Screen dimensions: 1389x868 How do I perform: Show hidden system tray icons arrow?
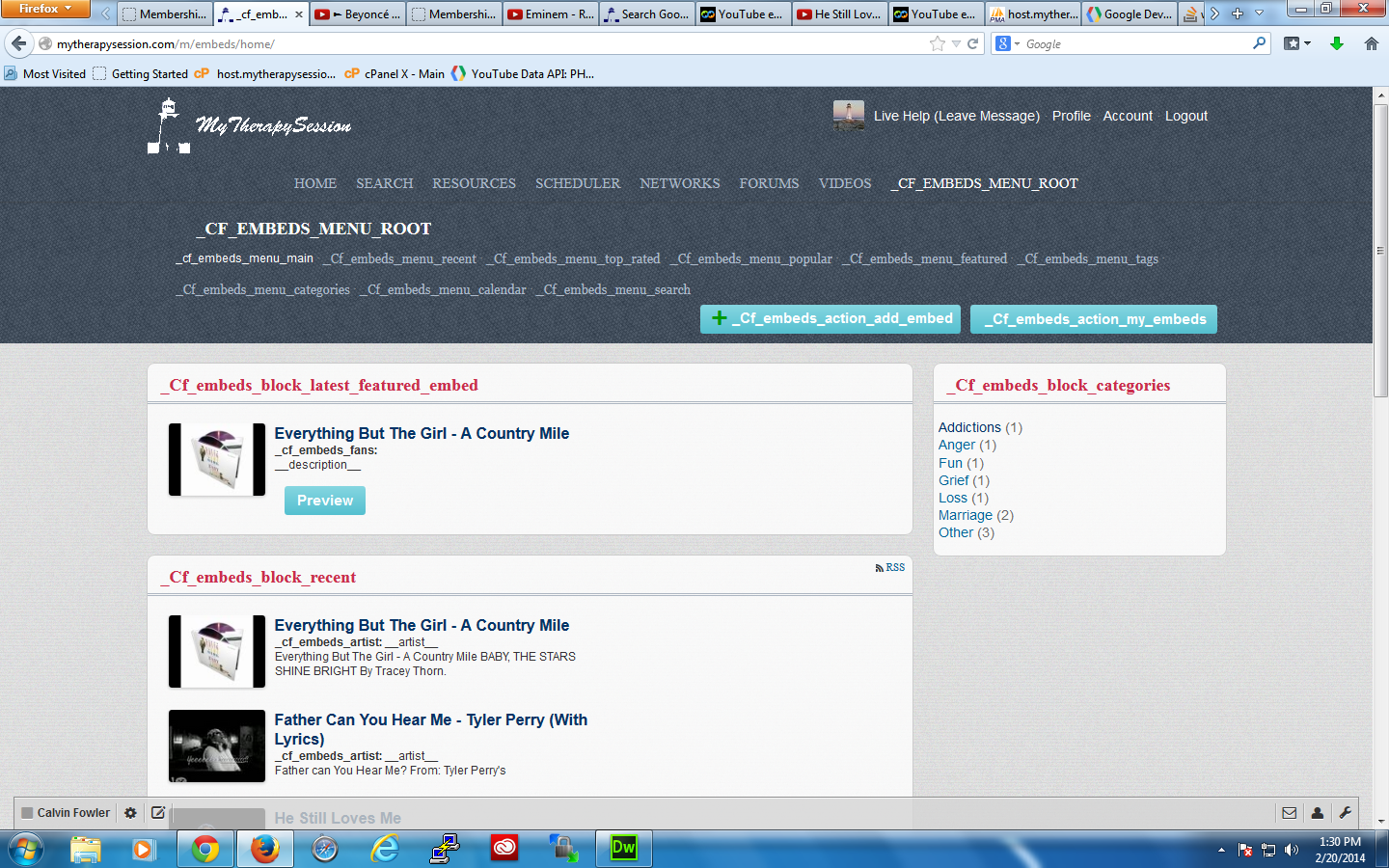[1221, 850]
